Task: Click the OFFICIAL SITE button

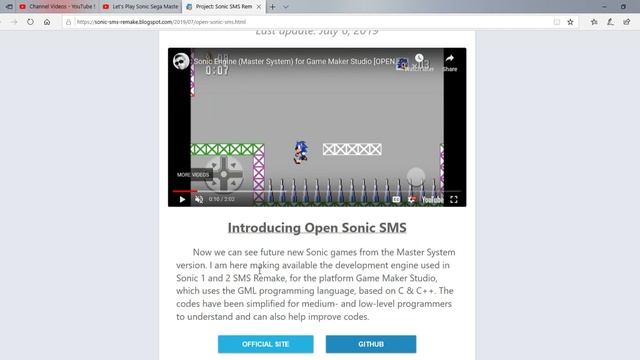Action: pyautogui.click(x=265, y=344)
